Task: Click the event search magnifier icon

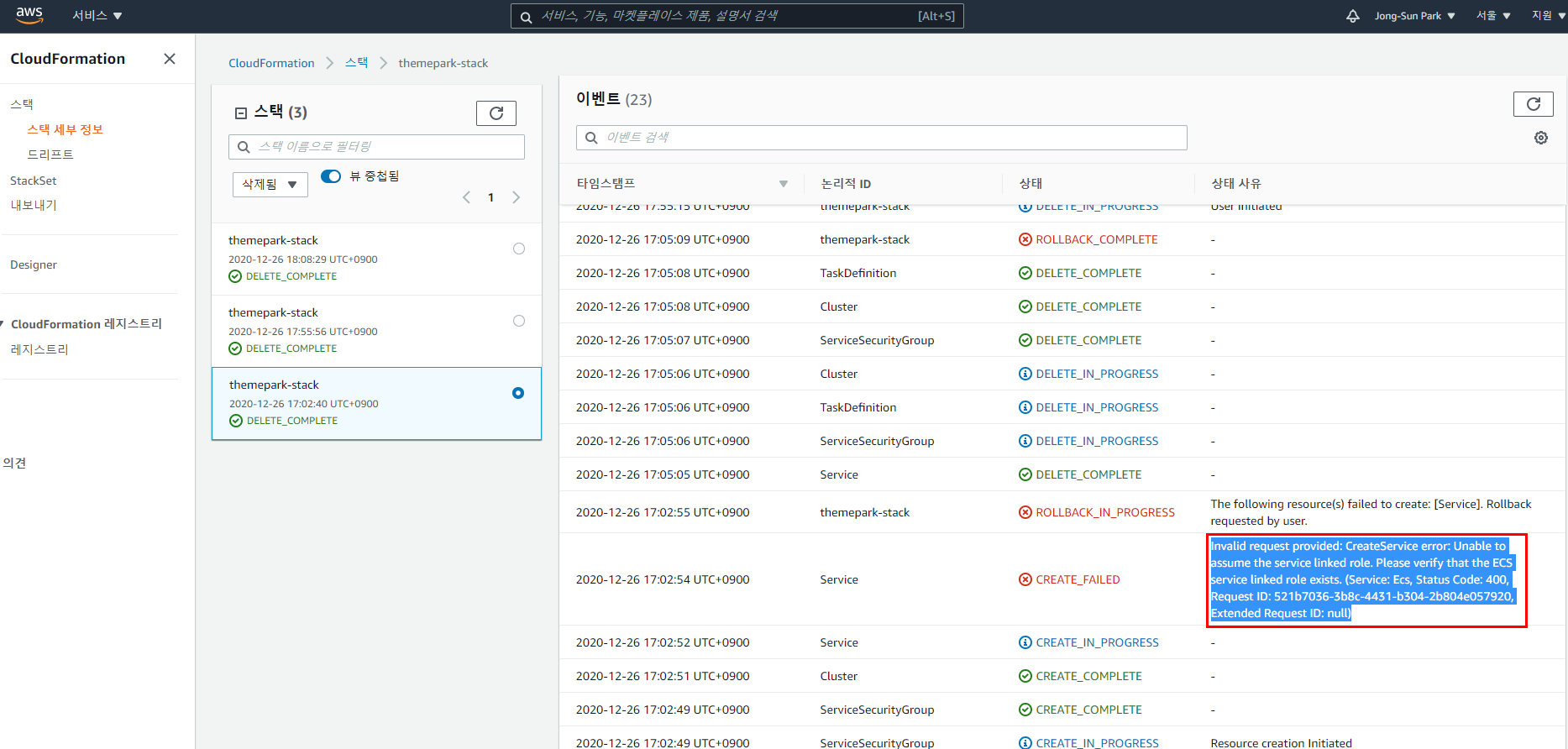Action: point(591,138)
